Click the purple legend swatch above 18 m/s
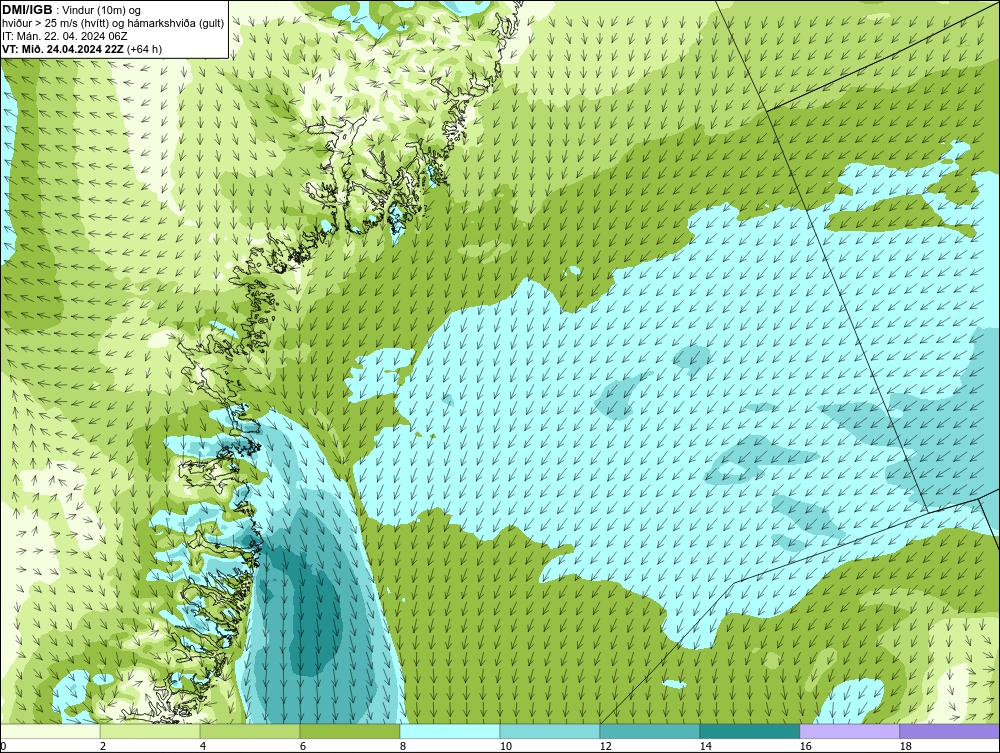 coord(950,731)
